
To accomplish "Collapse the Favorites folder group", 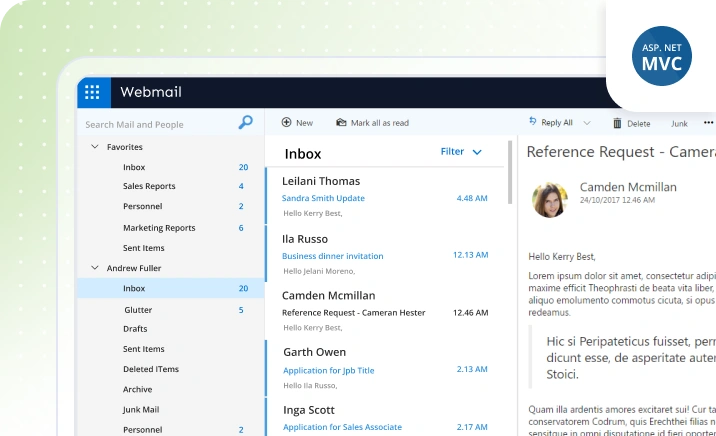I will click(95, 147).
